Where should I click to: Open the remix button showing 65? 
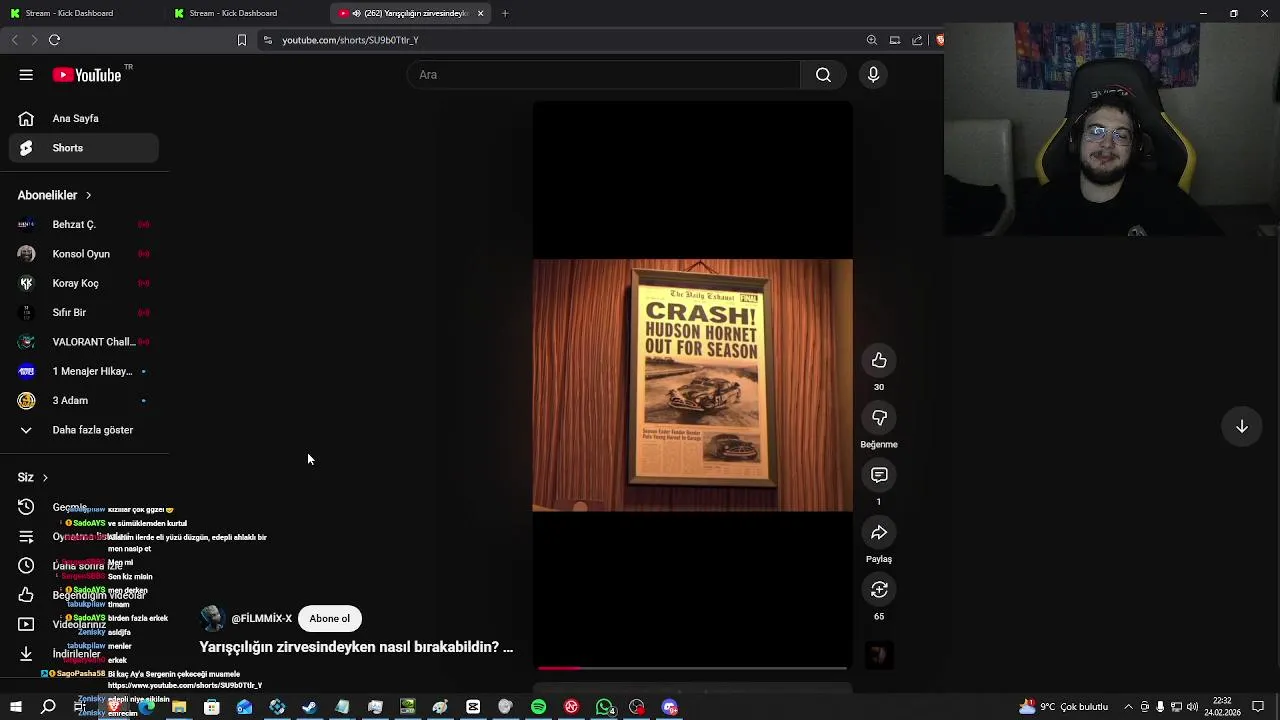coord(879,590)
